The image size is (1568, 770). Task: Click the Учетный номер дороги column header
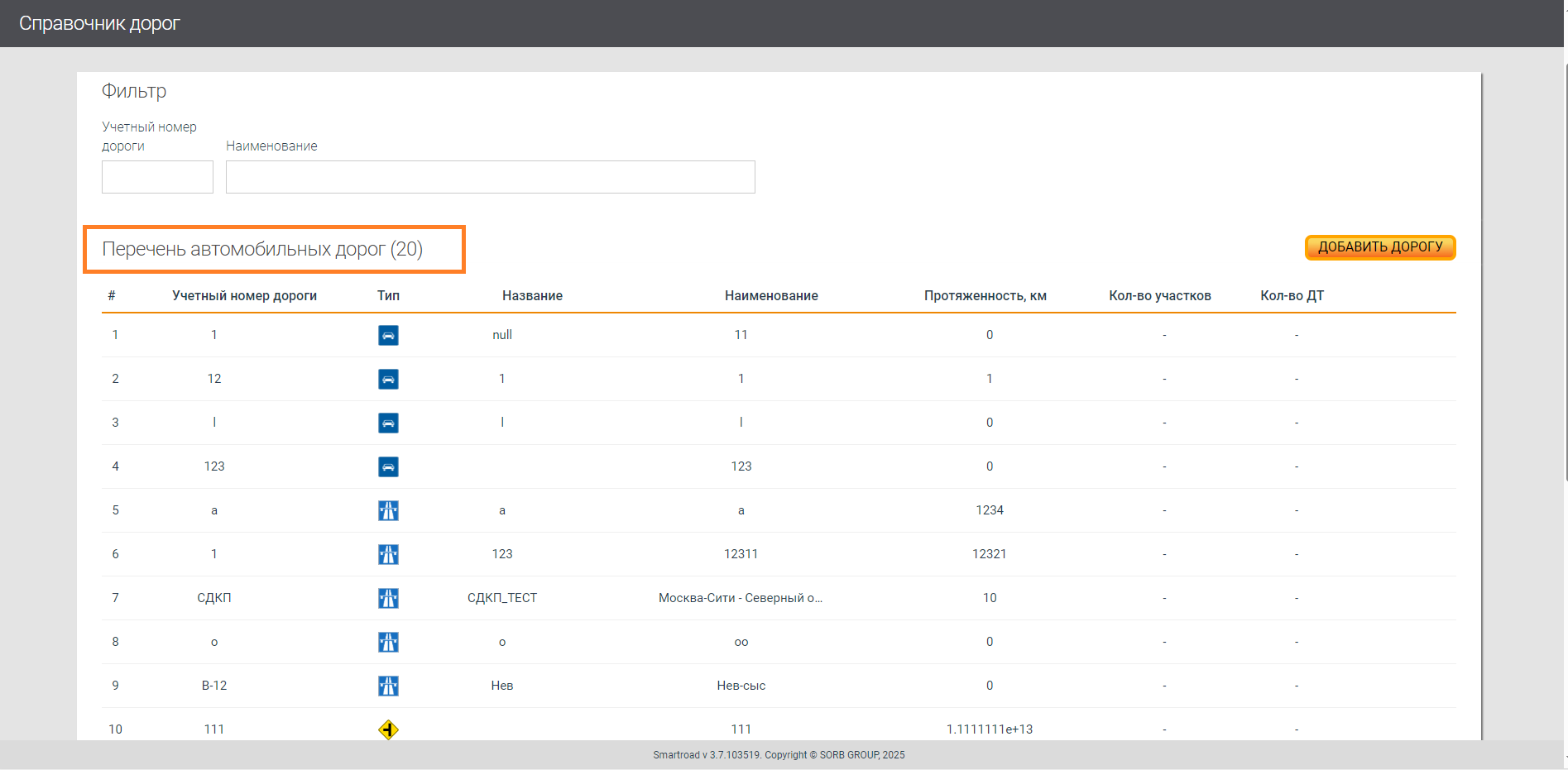pos(244,295)
